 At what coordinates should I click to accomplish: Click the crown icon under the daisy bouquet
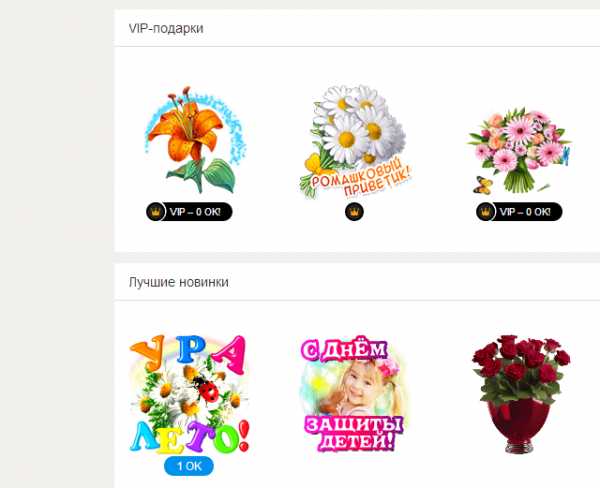tap(354, 212)
